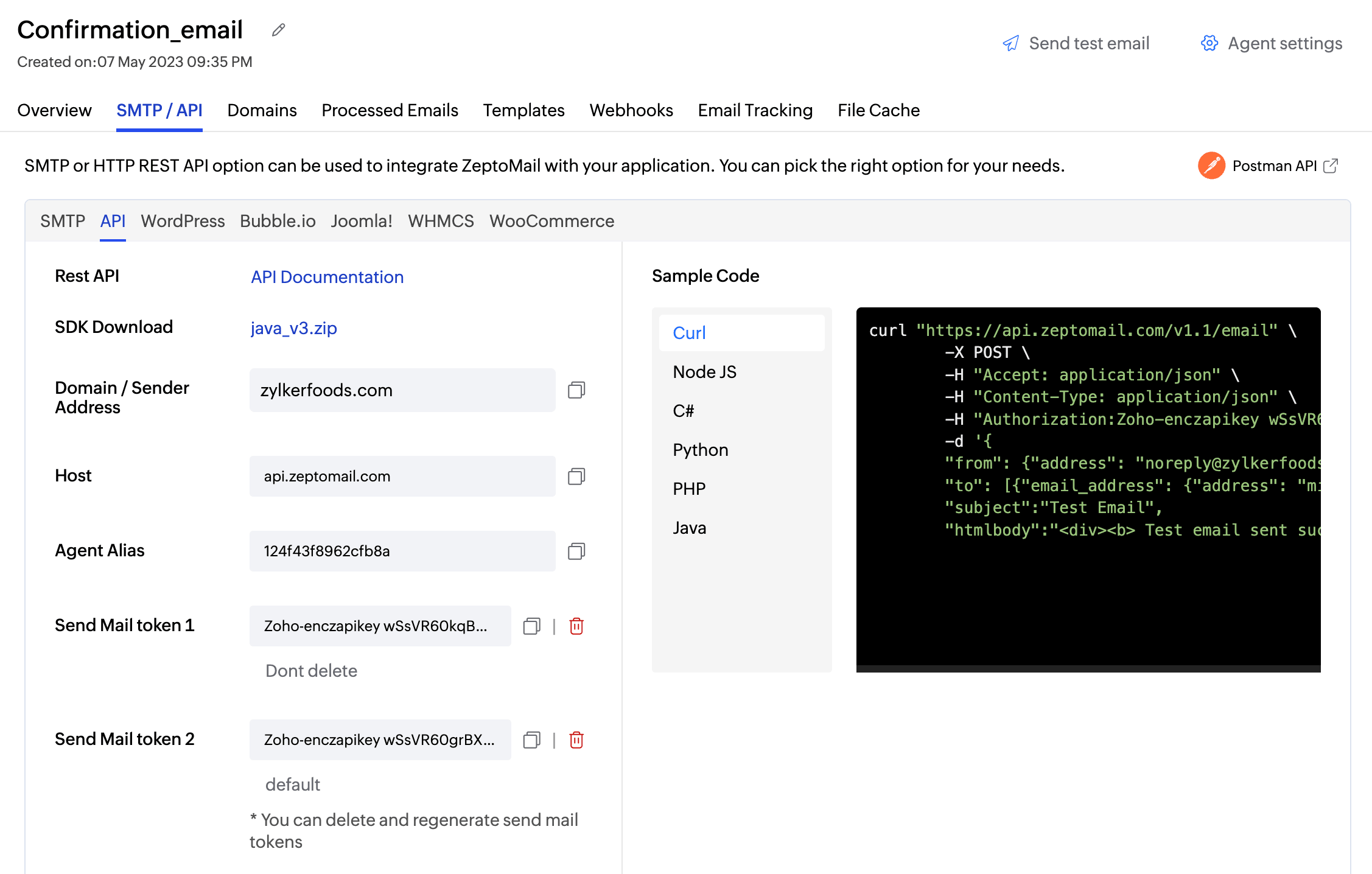Click the pencil icon beside Confirmation_email

tap(278, 30)
